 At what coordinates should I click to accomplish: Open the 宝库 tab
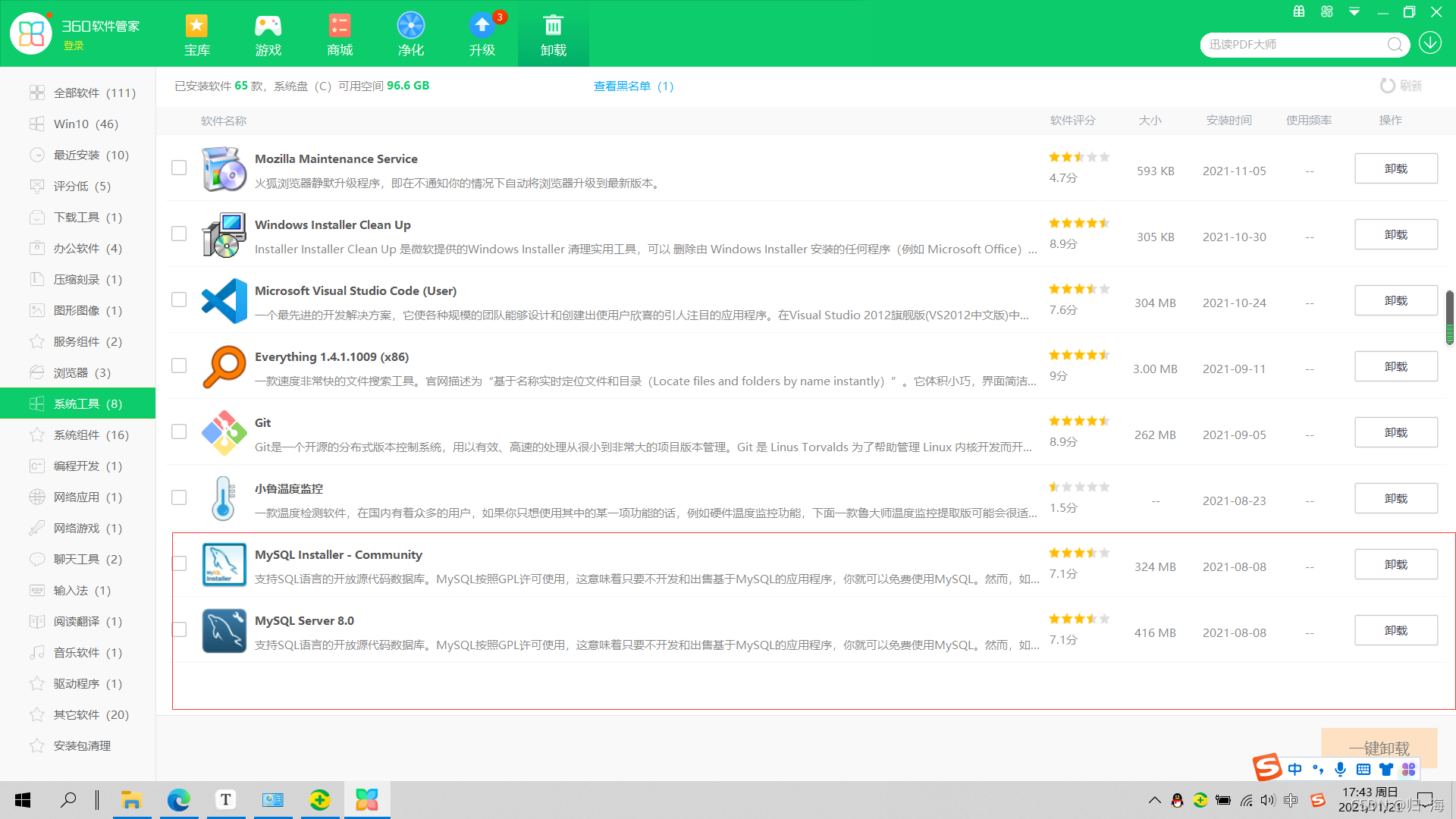pyautogui.click(x=196, y=35)
